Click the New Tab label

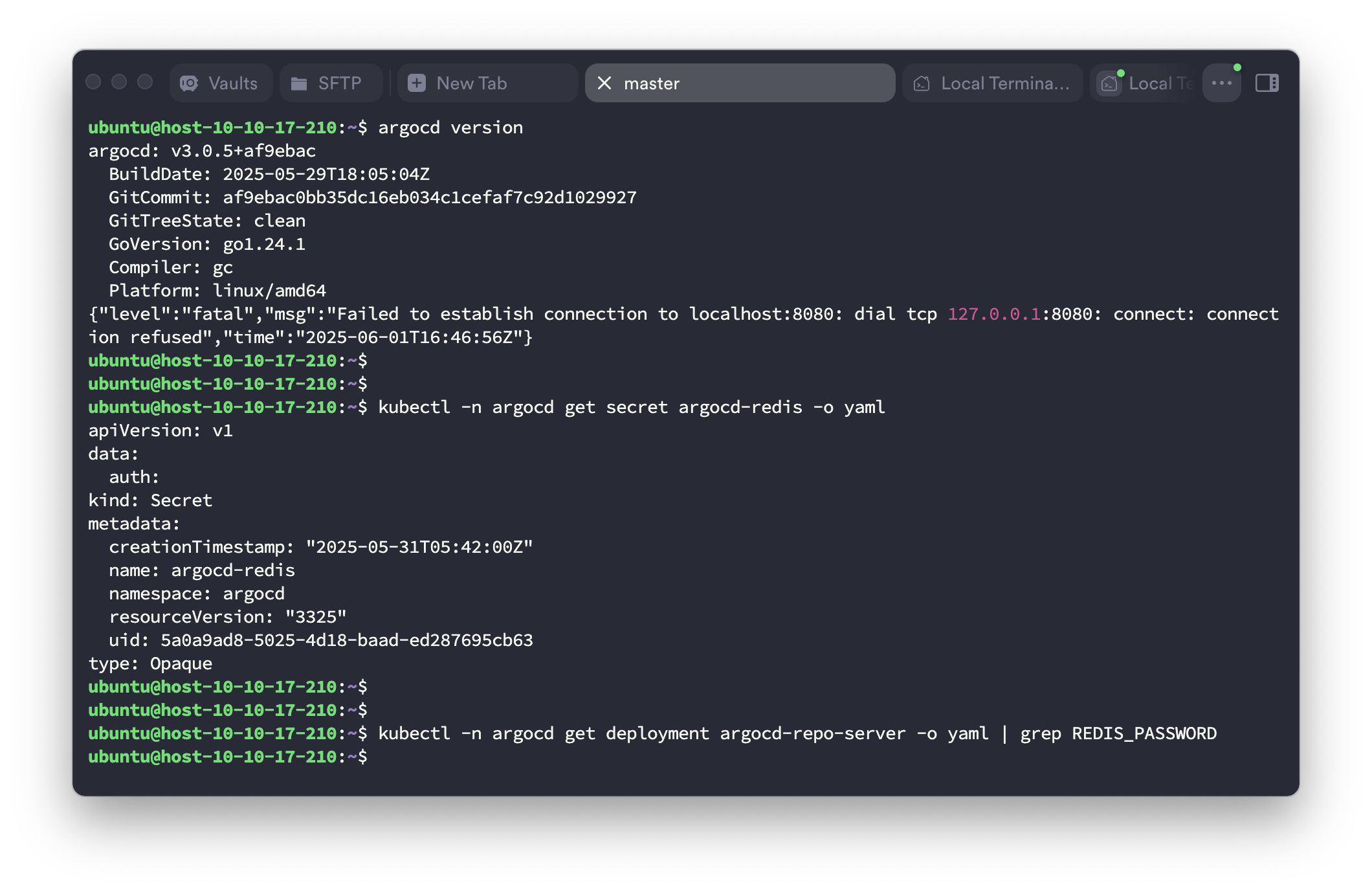471,83
